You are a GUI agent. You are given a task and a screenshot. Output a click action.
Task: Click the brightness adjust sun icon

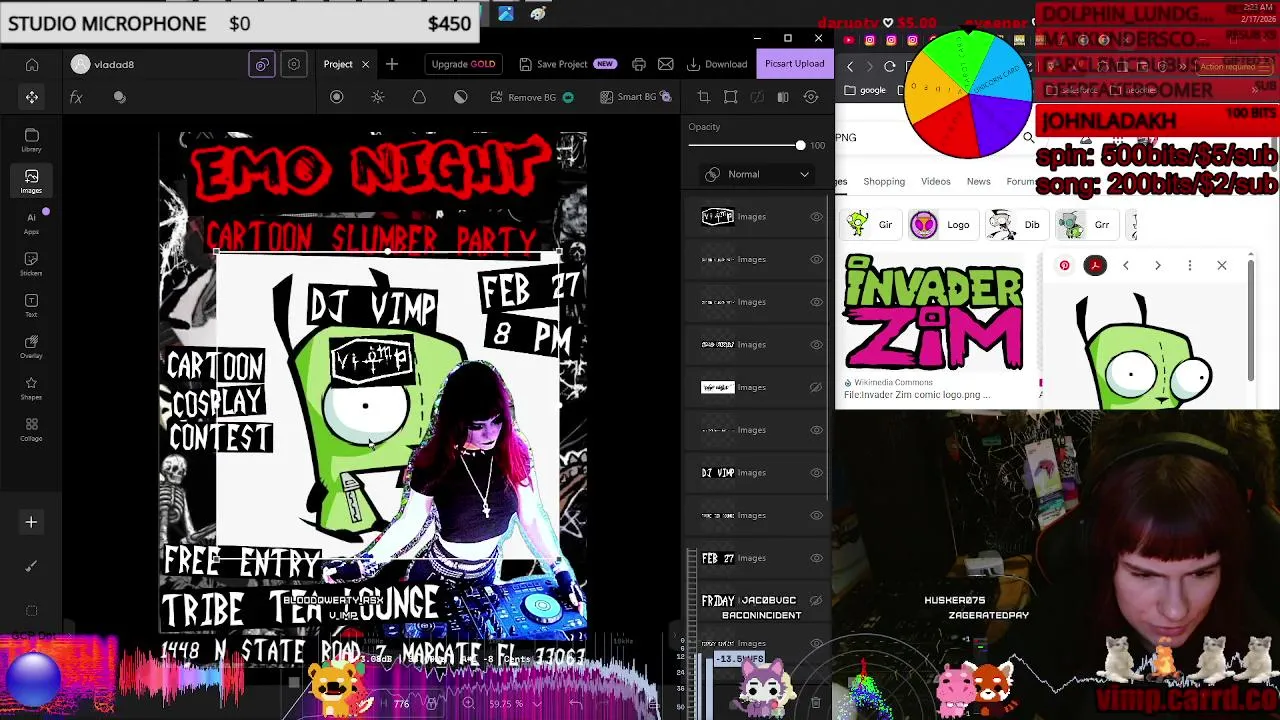tap(378, 97)
